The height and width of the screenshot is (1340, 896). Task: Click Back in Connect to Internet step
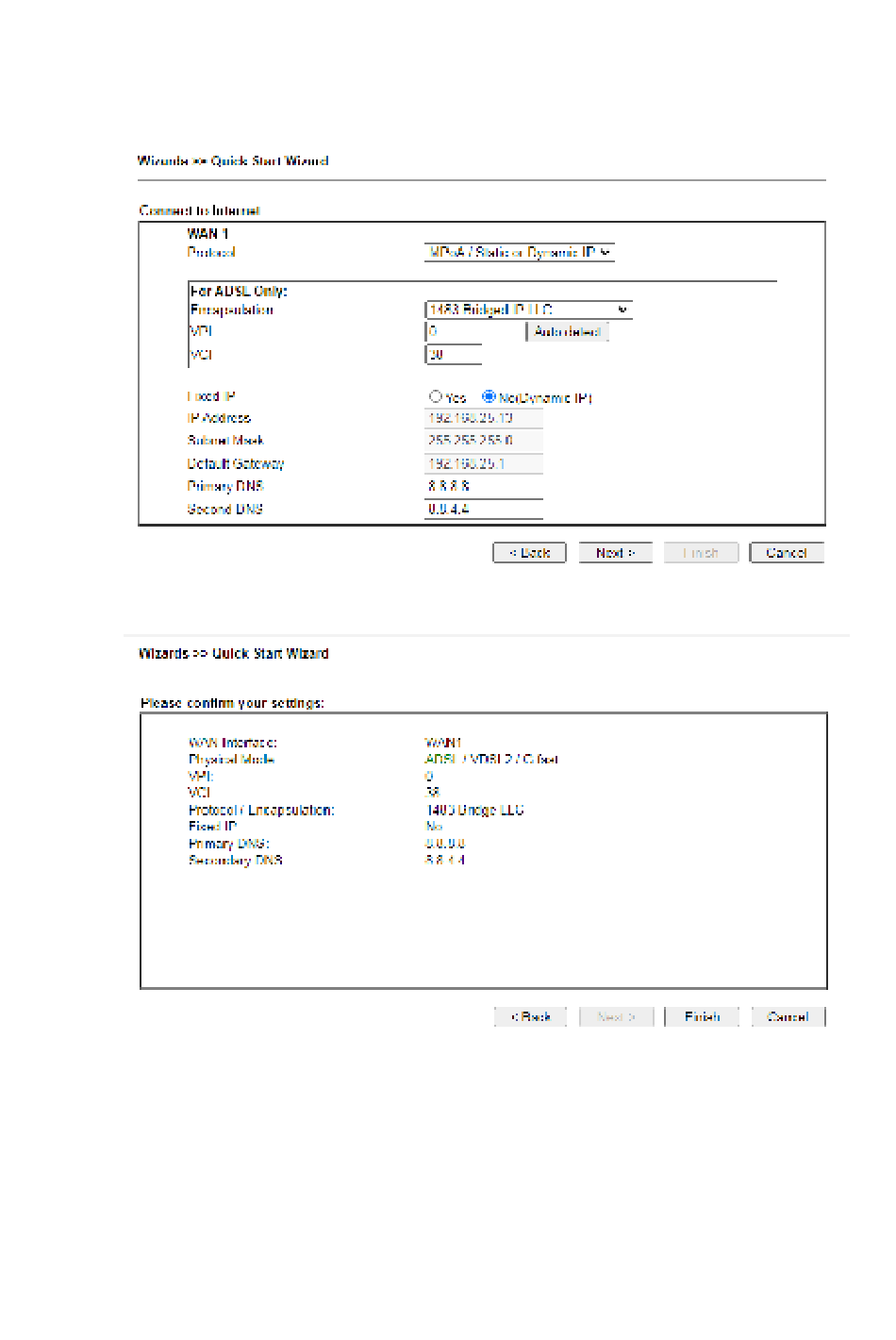[529, 553]
